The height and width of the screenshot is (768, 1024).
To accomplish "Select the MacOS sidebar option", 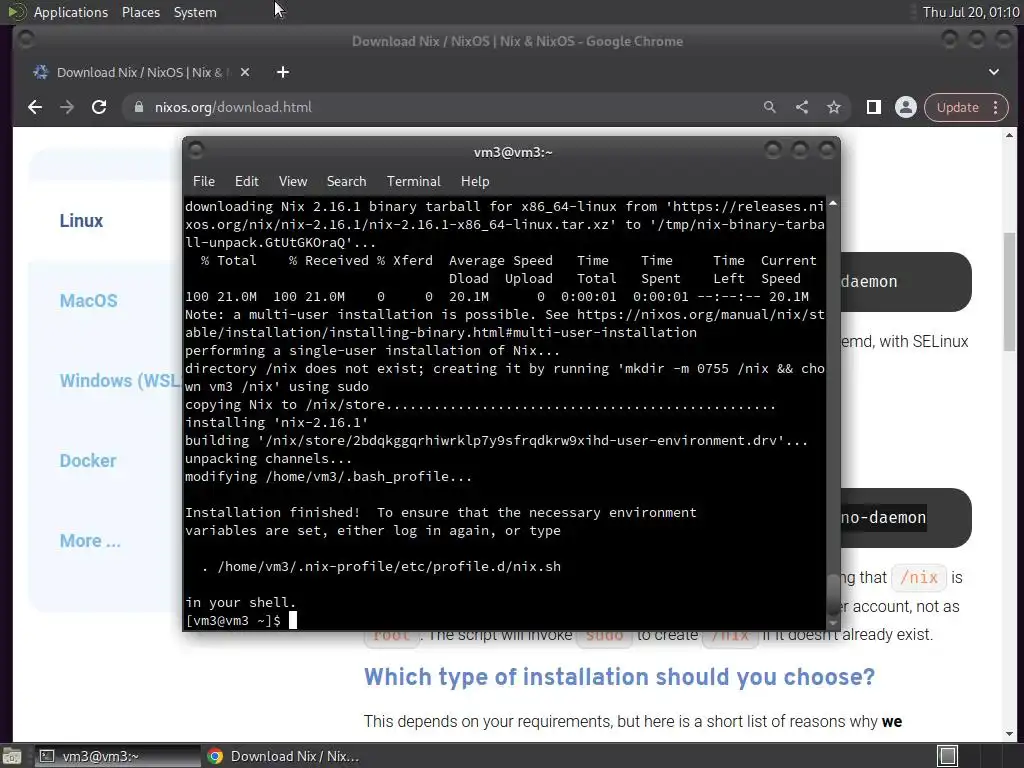I will point(89,300).
